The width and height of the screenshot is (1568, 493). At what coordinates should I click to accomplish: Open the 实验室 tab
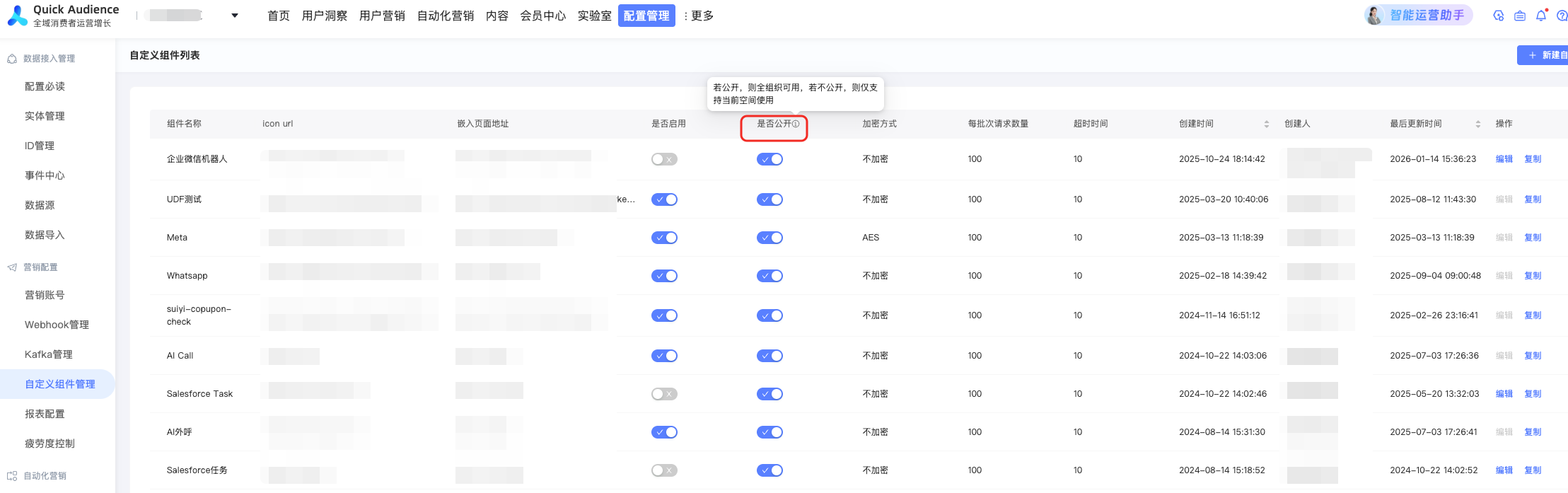[x=595, y=16]
